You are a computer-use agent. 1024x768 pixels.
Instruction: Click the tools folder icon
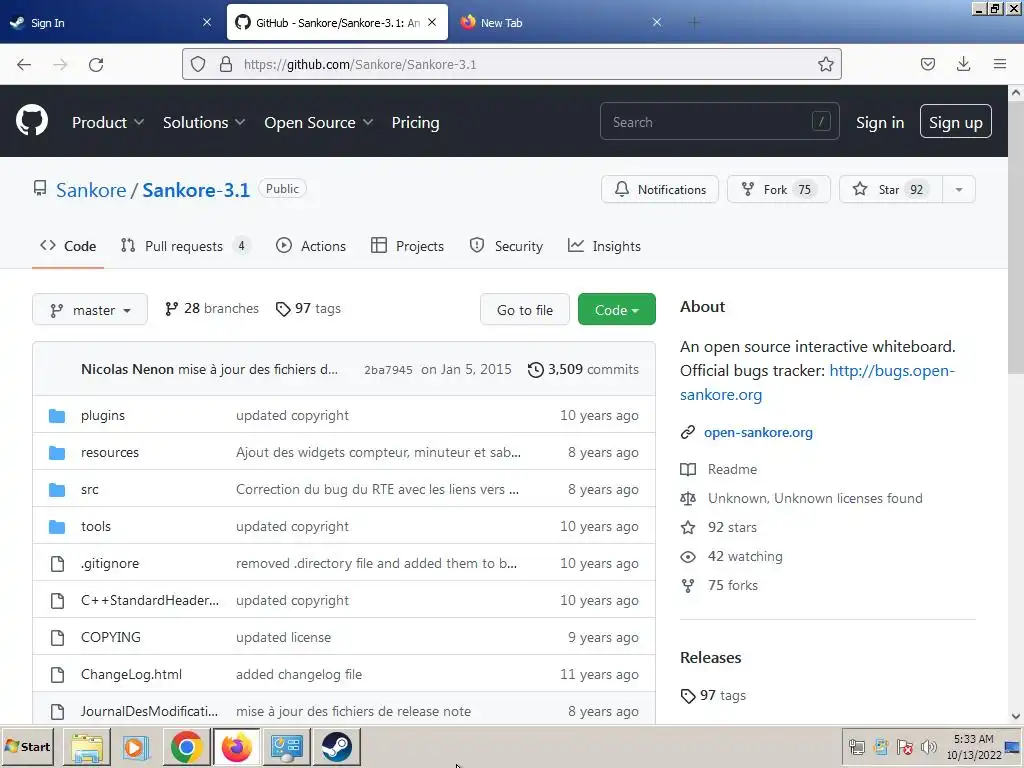[57, 526]
